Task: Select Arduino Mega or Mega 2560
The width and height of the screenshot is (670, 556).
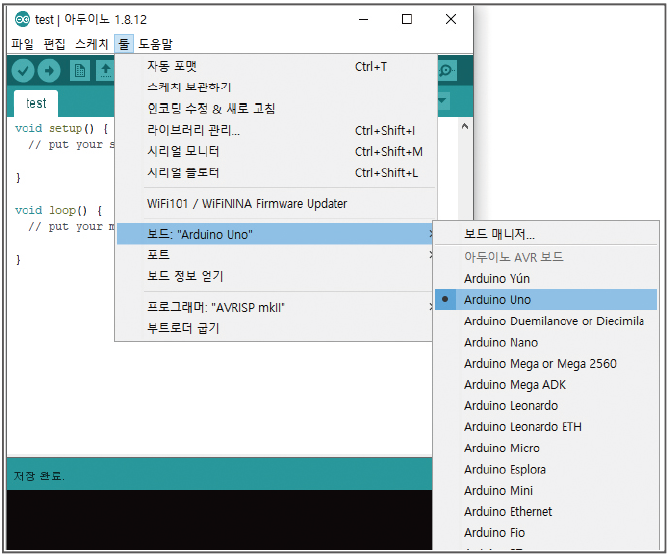Action: (546, 364)
